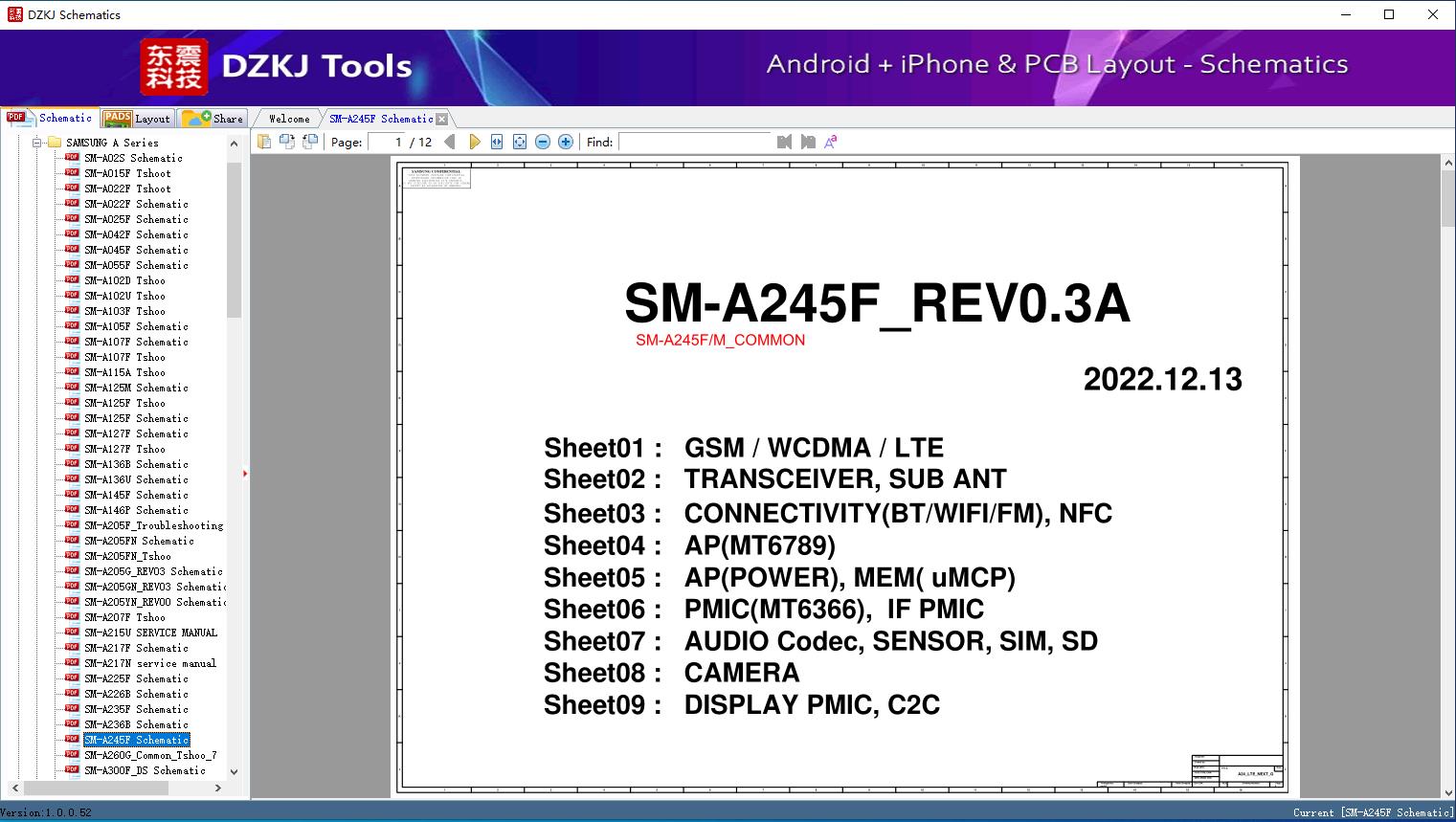Open SM-A102D Tshoo
Screen dimensions: 1456x822
pyautogui.click(x=124, y=280)
